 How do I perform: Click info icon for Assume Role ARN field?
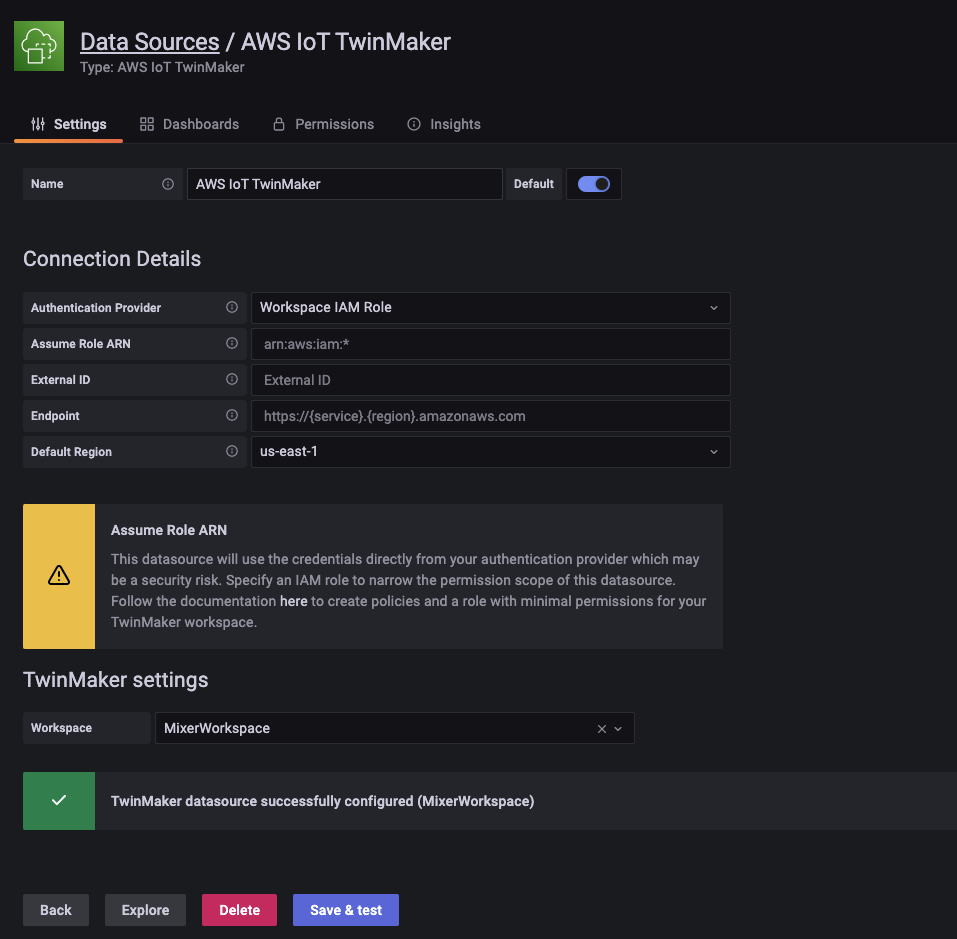(x=232, y=344)
